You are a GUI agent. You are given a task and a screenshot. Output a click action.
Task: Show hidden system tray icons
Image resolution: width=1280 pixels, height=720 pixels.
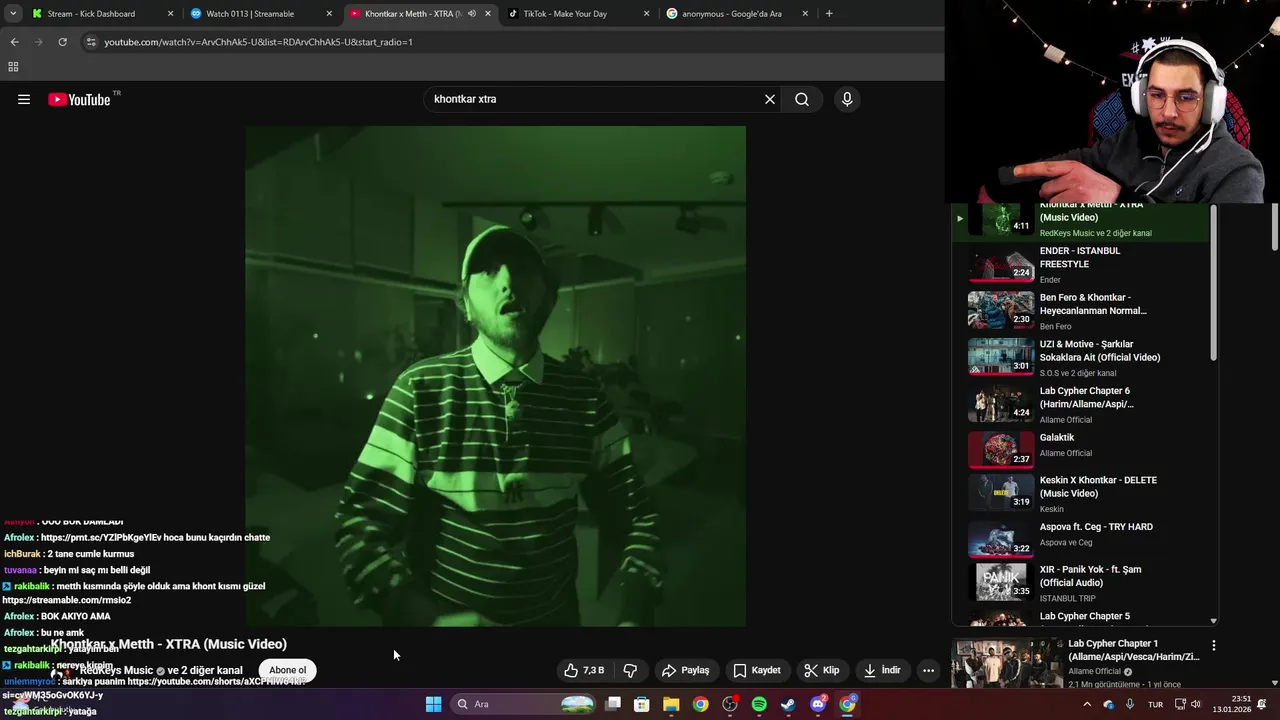(x=1087, y=704)
